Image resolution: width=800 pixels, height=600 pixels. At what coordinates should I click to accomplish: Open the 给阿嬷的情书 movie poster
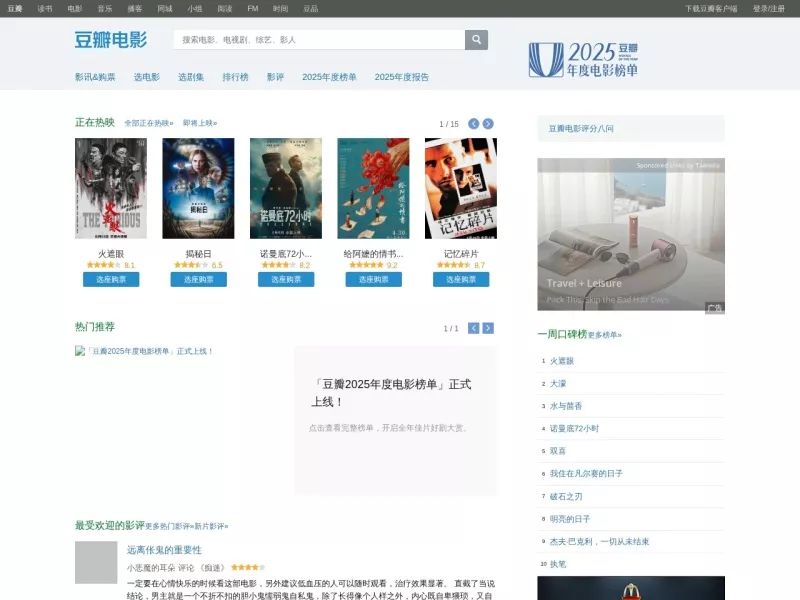373,188
